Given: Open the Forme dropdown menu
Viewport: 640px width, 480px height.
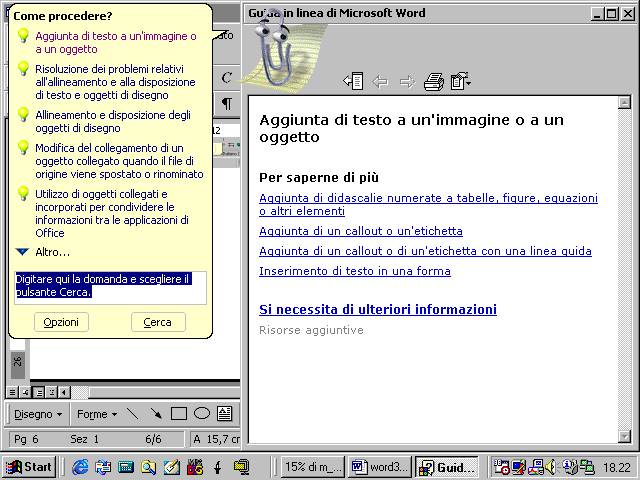Looking at the screenshot, I should coord(97,414).
